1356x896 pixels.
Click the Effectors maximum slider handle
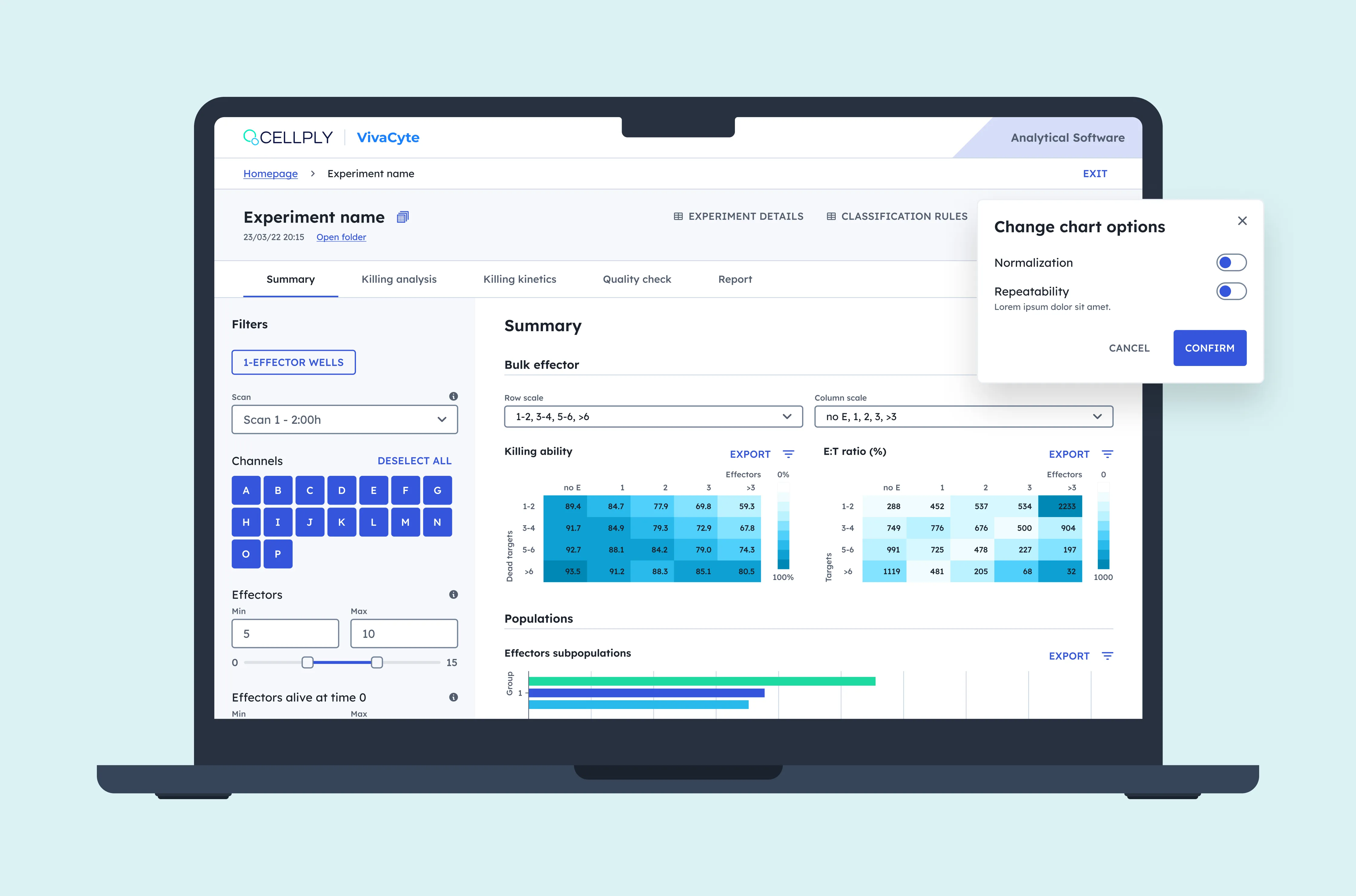[377, 662]
